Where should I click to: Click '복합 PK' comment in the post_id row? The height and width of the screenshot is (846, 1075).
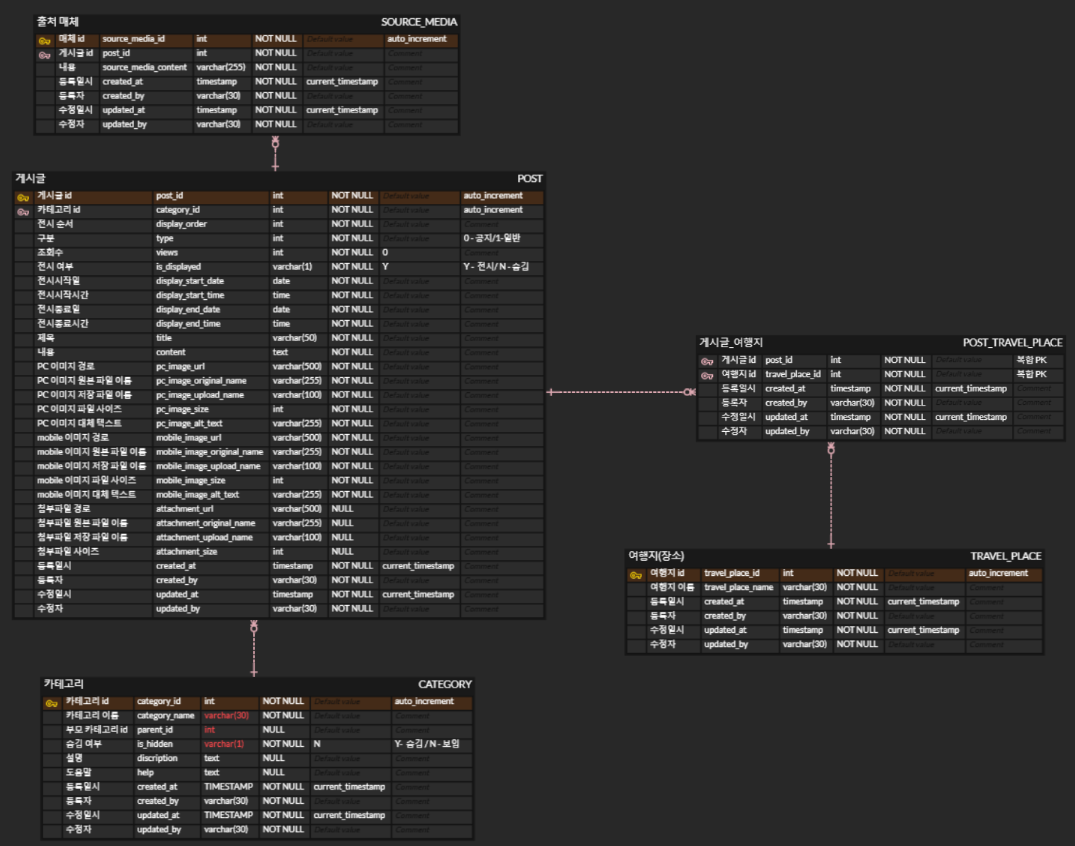(1031, 361)
